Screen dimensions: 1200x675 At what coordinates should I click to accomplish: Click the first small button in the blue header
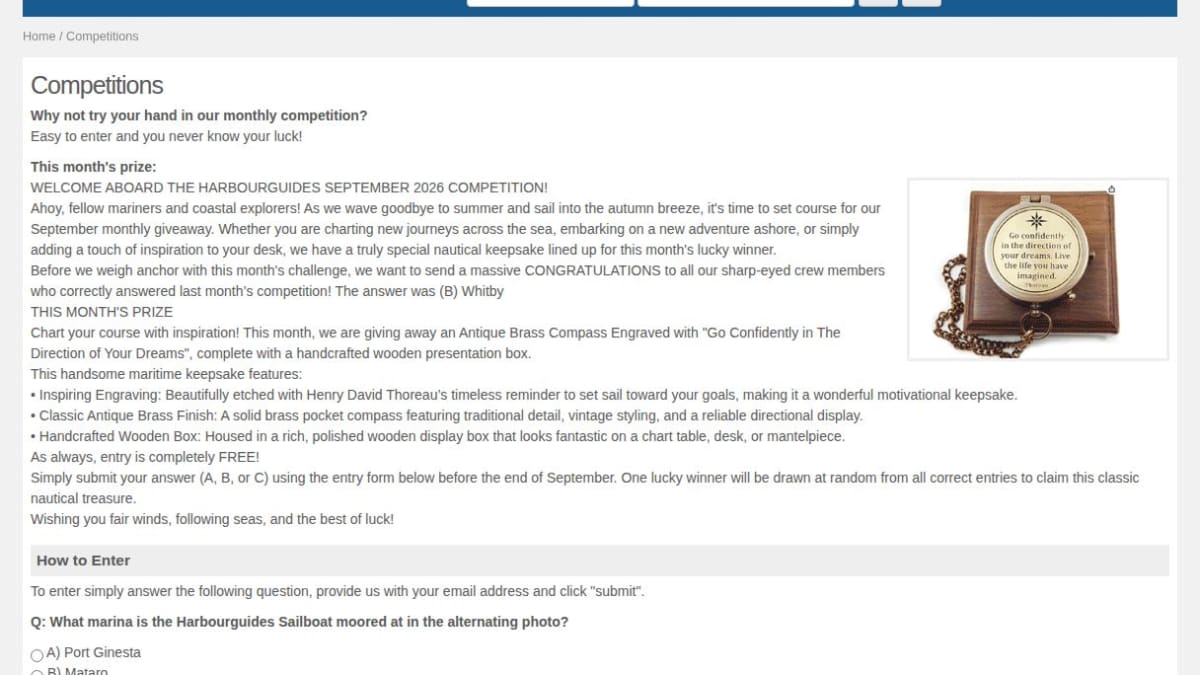pyautogui.click(x=878, y=3)
